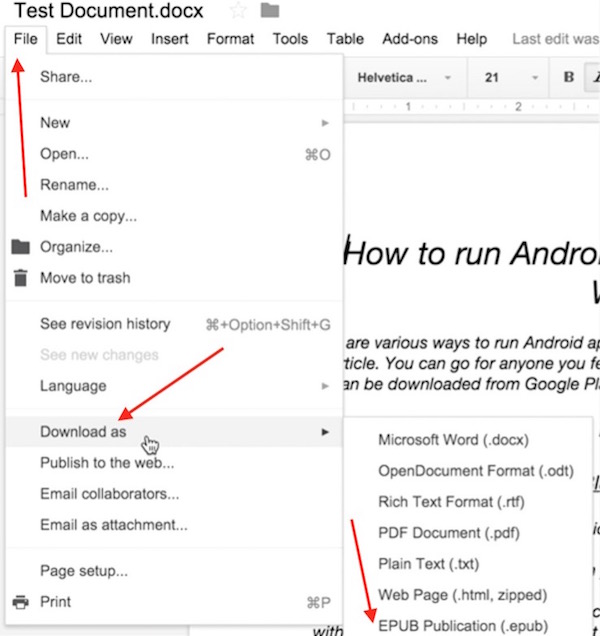This screenshot has height=636, width=600.
Task: Select Microsoft Word (.docx) option
Action: (453, 439)
